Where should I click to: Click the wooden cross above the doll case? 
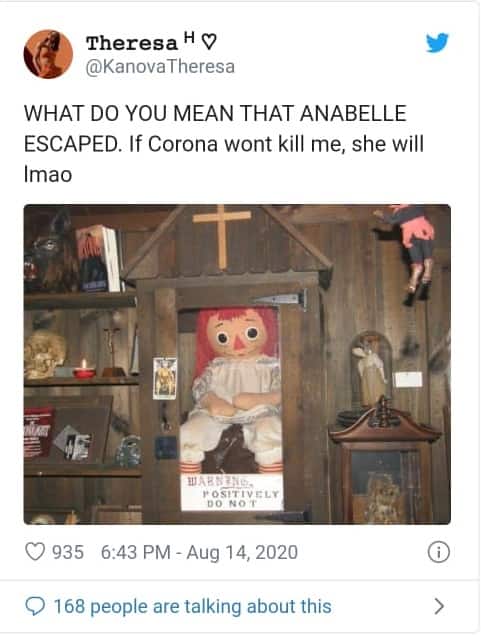[221, 237]
